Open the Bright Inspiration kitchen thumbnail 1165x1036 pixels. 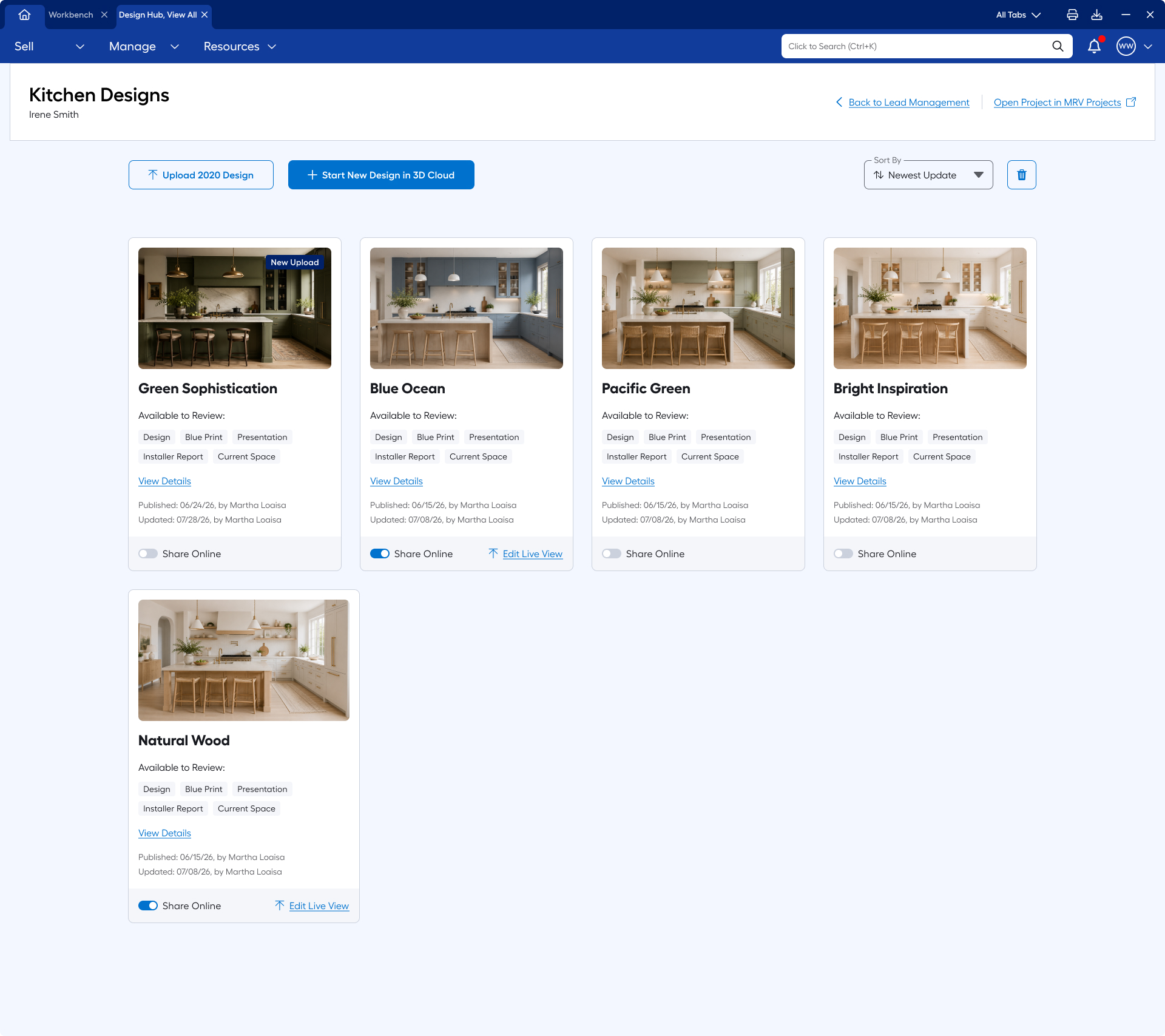[x=930, y=308]
